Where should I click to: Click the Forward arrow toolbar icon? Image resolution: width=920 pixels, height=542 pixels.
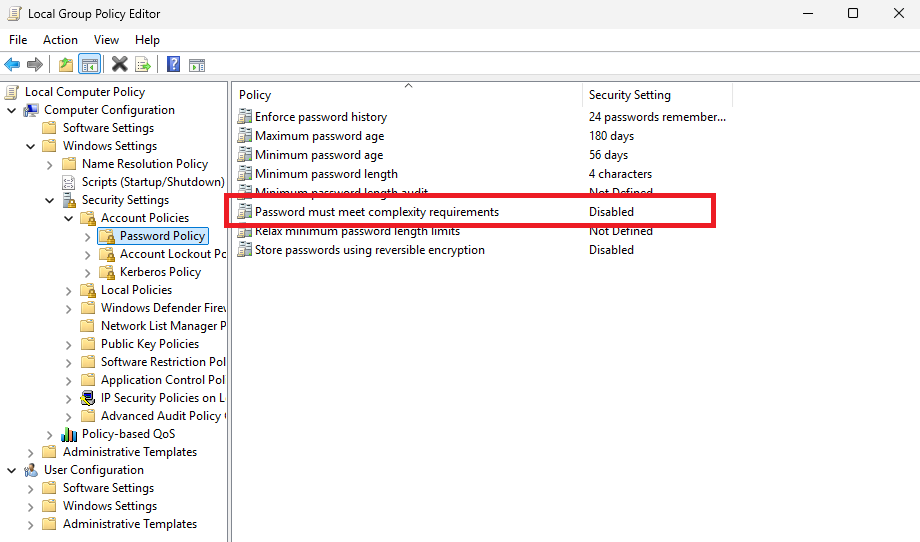(x=35, y=65)
